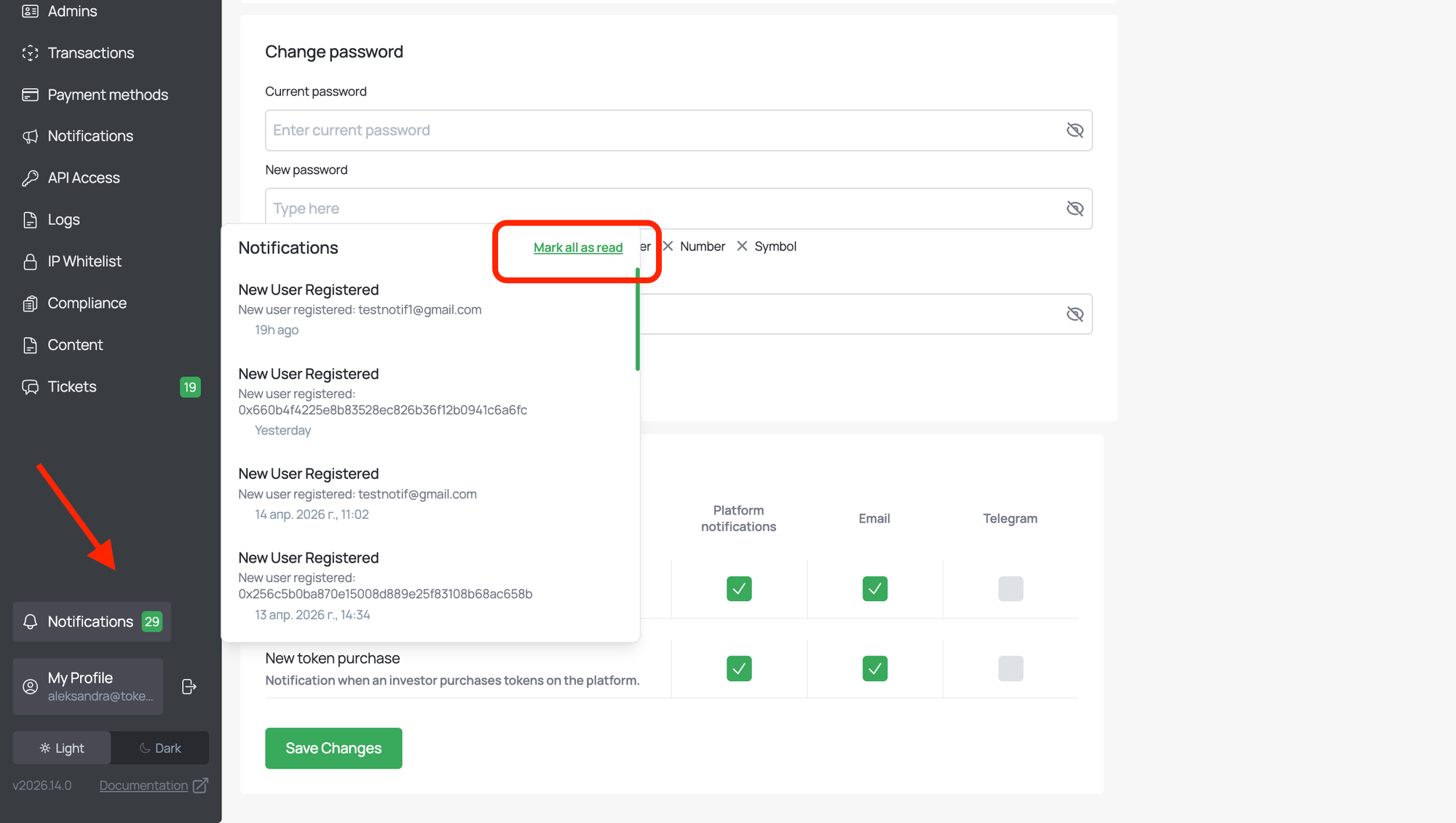Click the logout icon beside My Profile

click(x=189, y=686)
